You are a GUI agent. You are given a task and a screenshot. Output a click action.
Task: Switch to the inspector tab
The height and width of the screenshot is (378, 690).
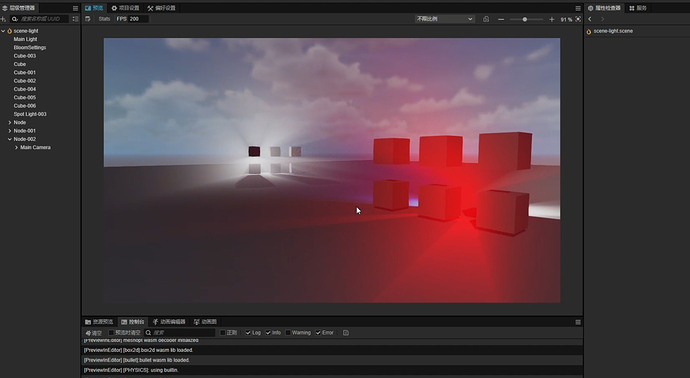coord(604,8)
